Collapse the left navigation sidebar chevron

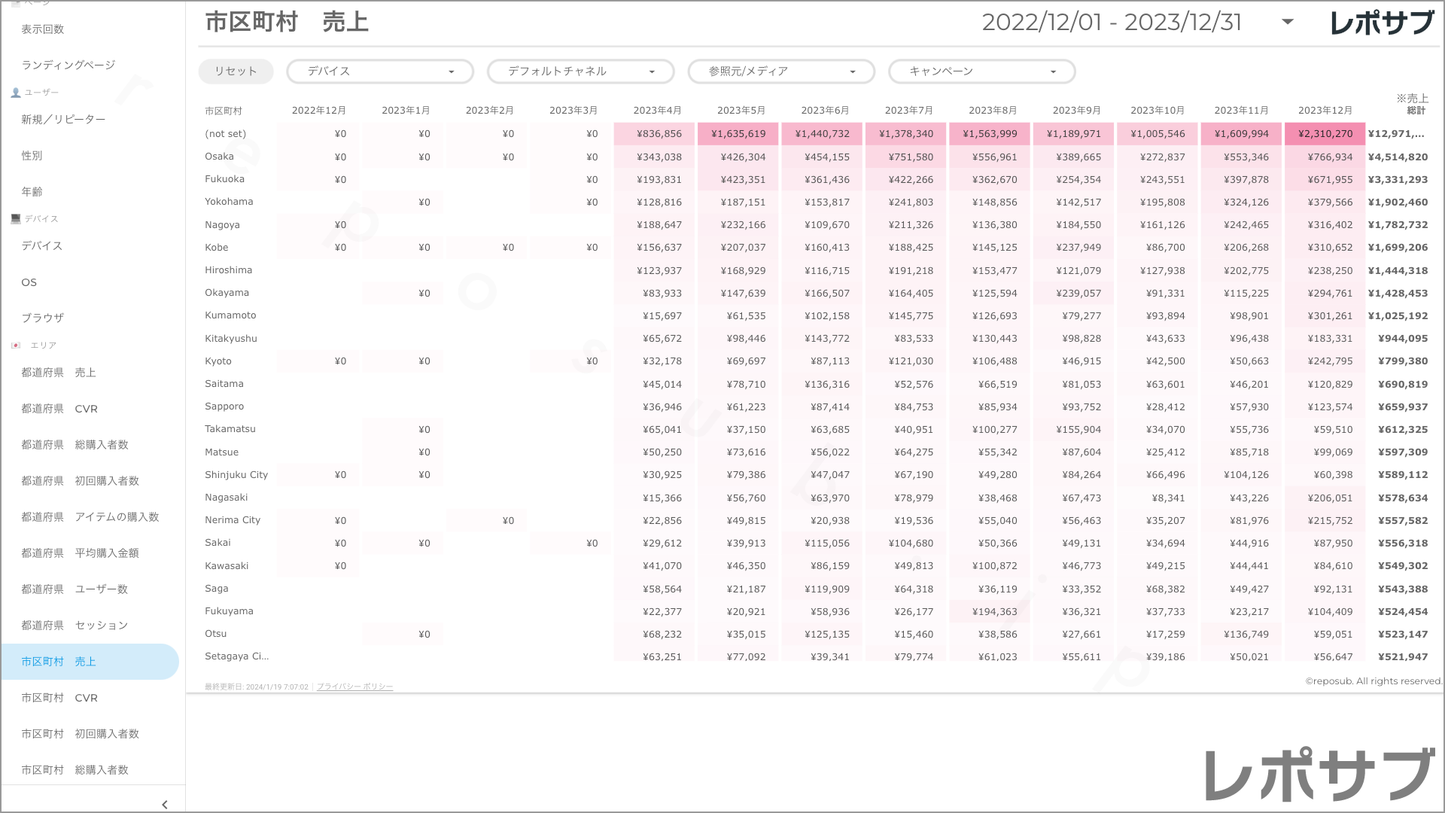pos(164,804)
